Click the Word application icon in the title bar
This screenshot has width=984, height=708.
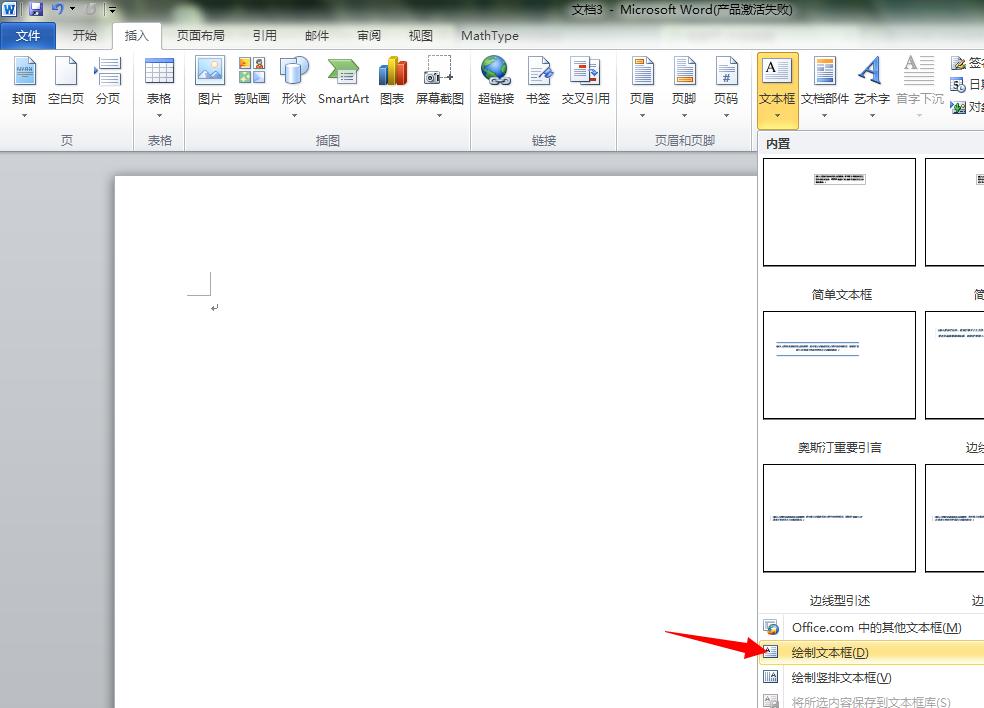9,9
